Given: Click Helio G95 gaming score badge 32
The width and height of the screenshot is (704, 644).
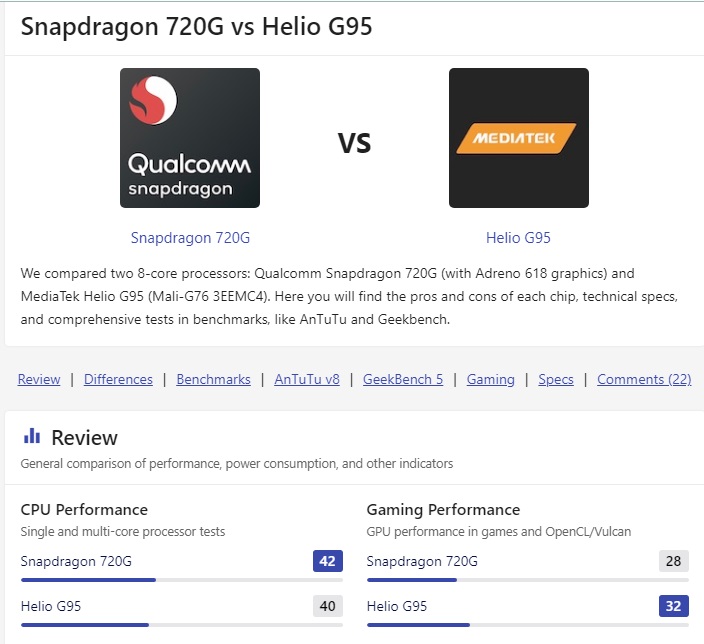Looking at the screenshot, I should [x=673, y=606].
